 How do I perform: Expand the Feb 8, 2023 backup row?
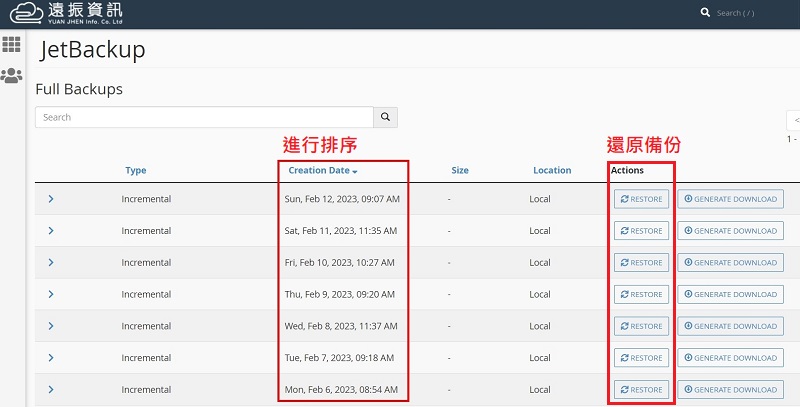51,326
